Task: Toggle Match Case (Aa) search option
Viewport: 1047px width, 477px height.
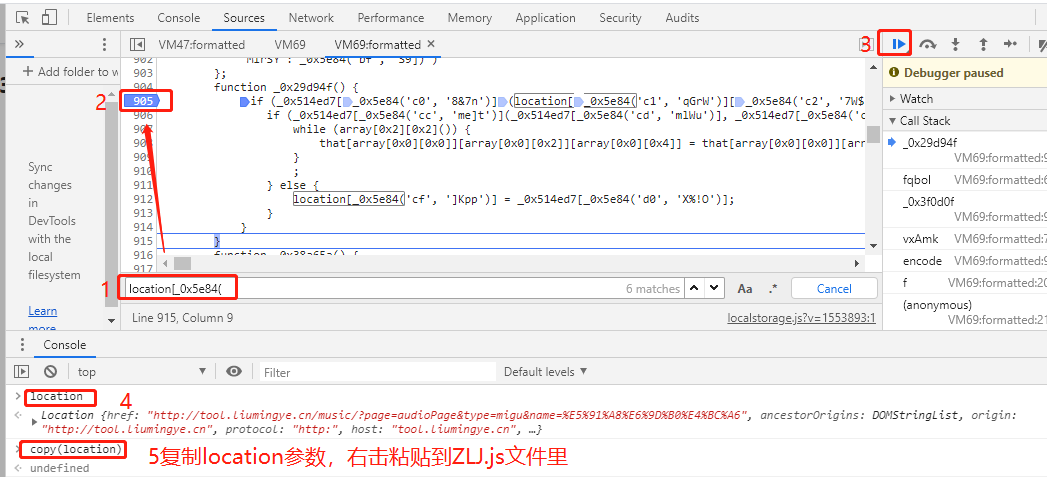Action: tap(745, 289)
